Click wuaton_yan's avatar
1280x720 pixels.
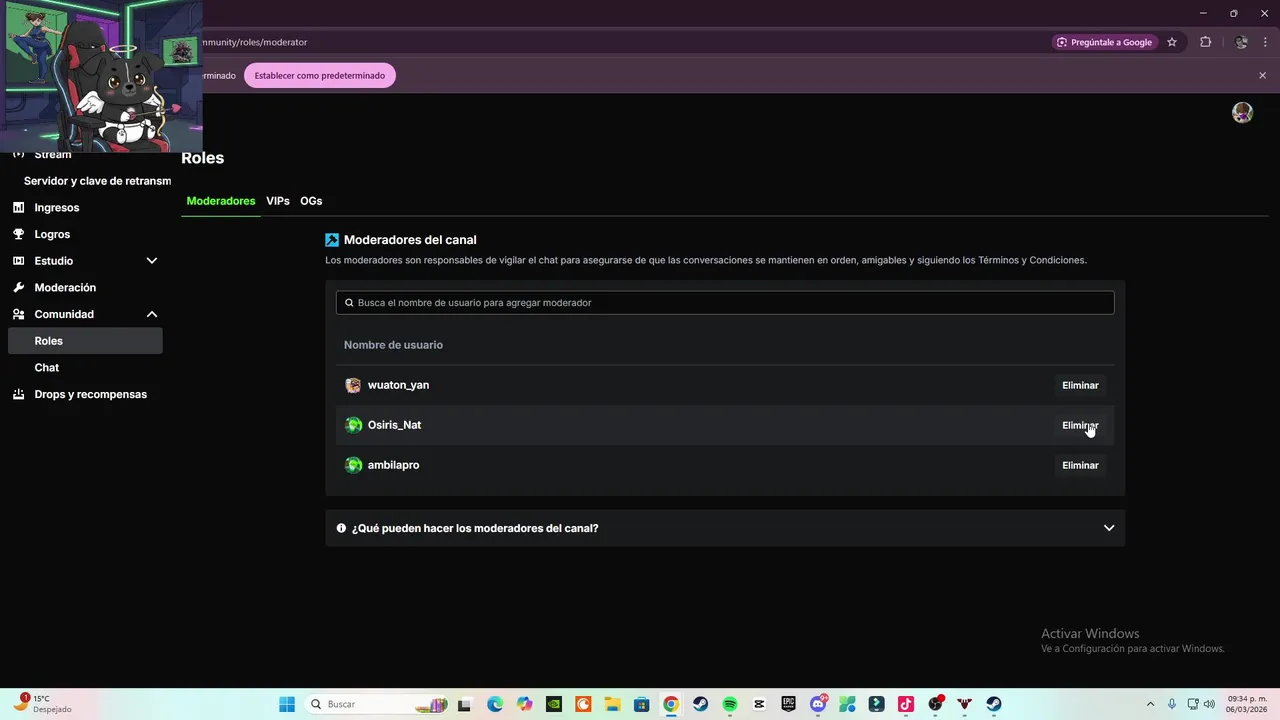click(x=353, y=385)
